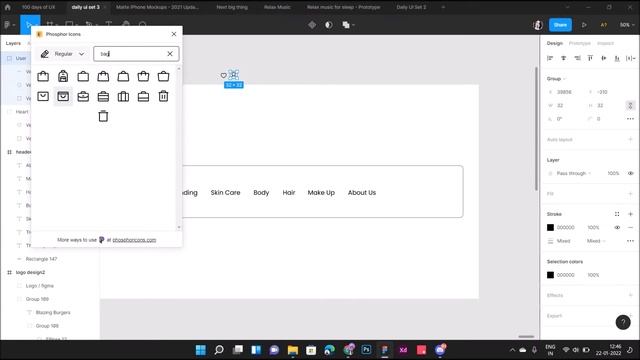This screenshot has width=640, height=360.
Task: Open Regular weight dropdown in Phosphor plugin
Action: (62, 54)
